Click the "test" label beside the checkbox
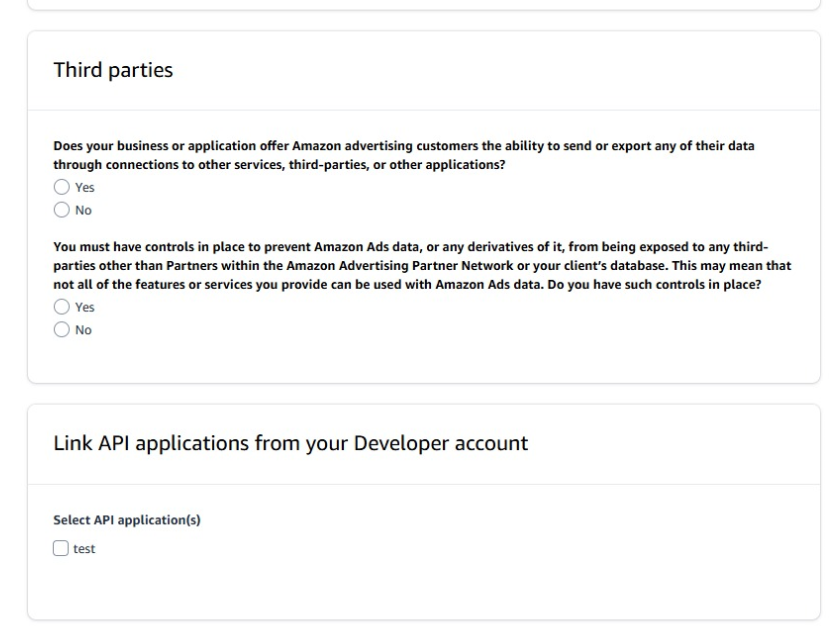This screenshot has width=829, height=626. click(x=85, y=549)
